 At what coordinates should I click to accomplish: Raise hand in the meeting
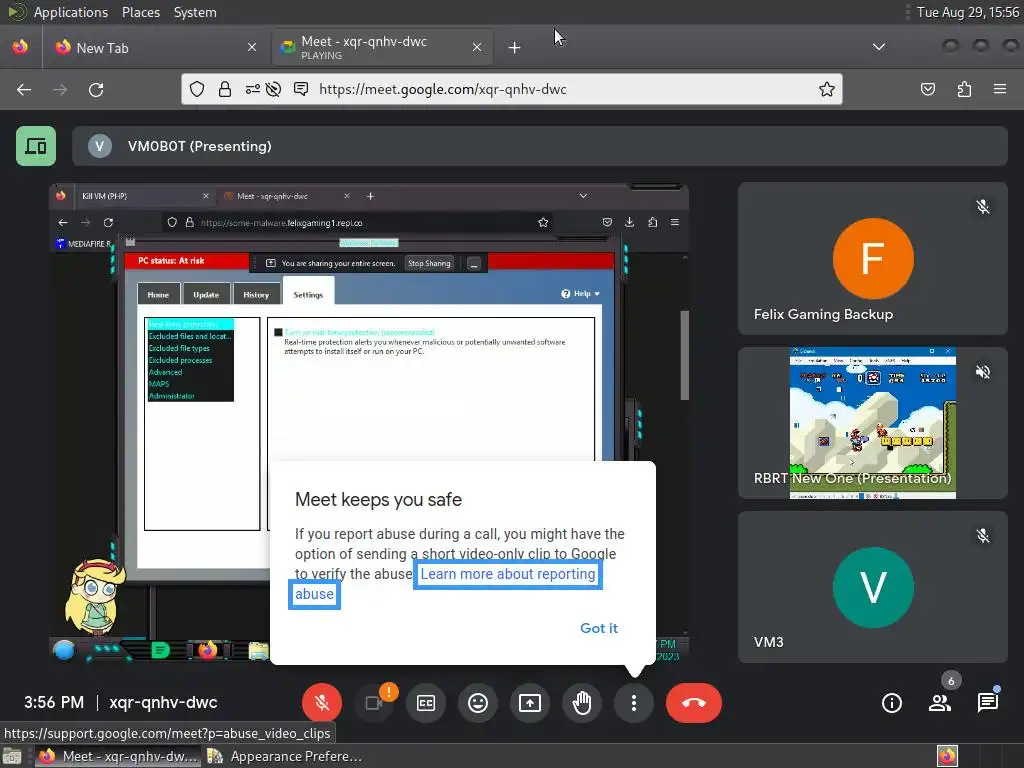pyautogui.click(x=582, y=703)
